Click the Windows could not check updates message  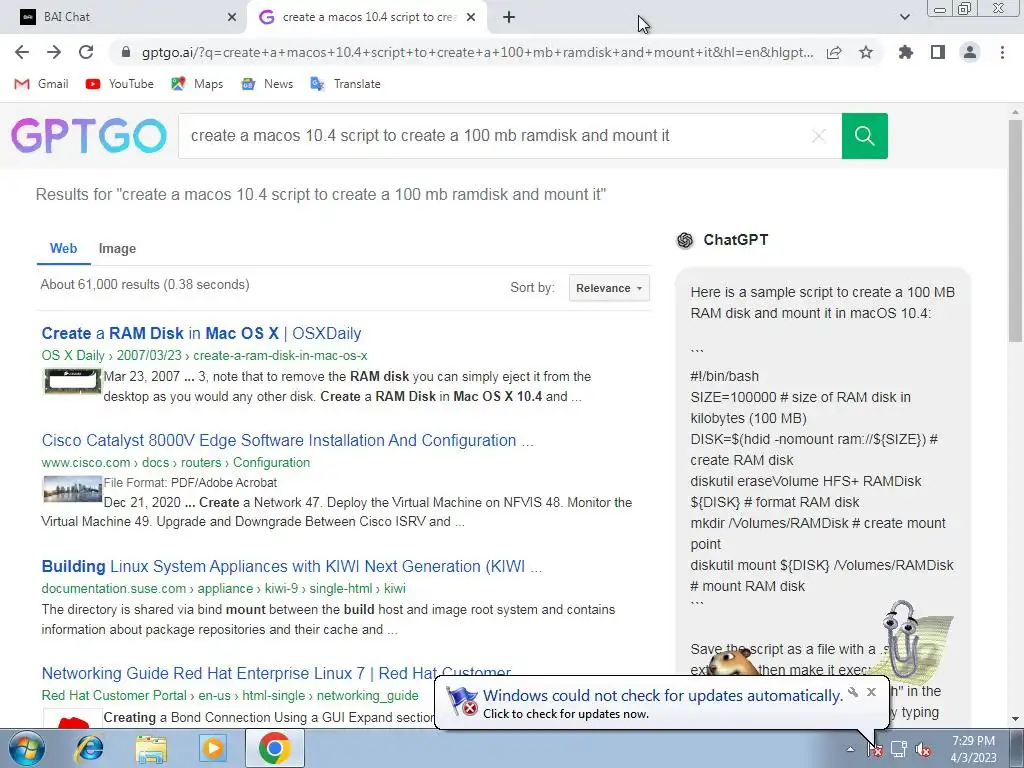pos(663,696)
